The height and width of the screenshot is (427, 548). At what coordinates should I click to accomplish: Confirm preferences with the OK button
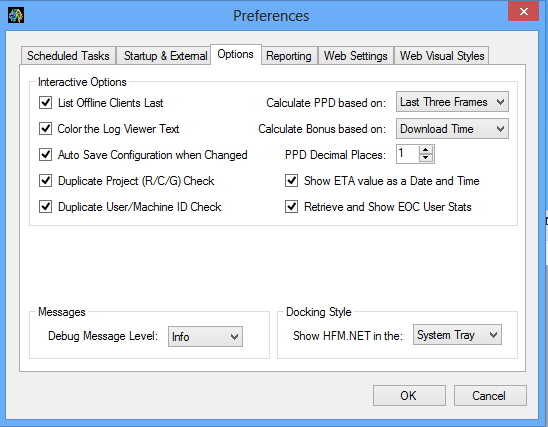409,396
